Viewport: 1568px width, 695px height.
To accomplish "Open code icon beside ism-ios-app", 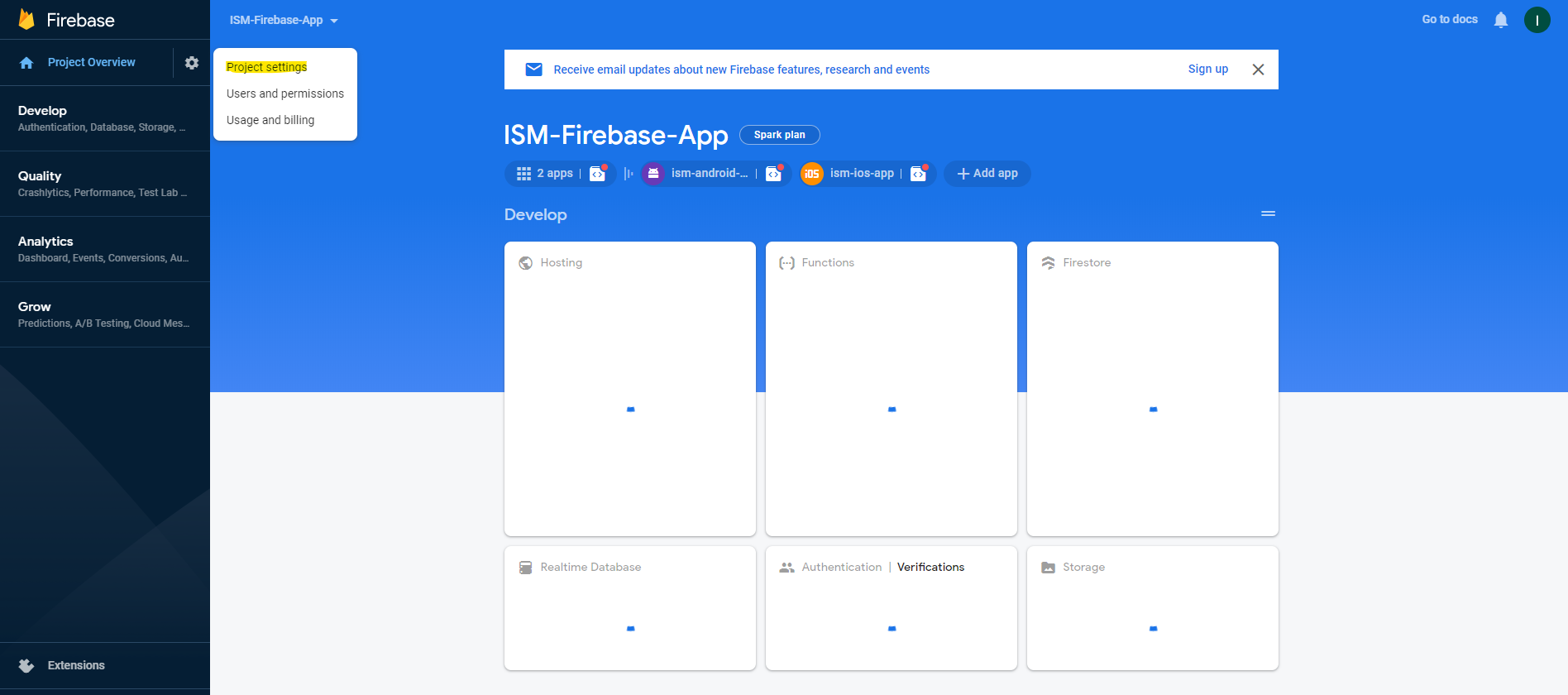I will 918,174.
